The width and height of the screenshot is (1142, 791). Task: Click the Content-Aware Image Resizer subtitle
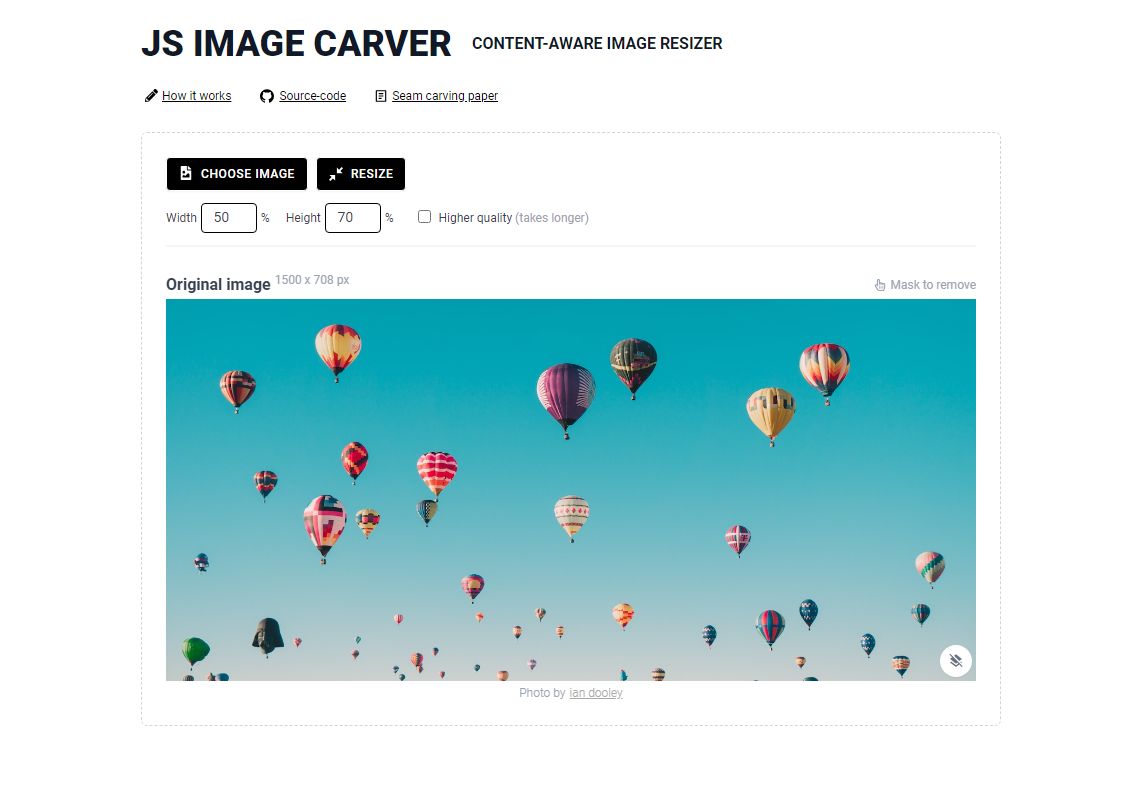pos(597,44)
